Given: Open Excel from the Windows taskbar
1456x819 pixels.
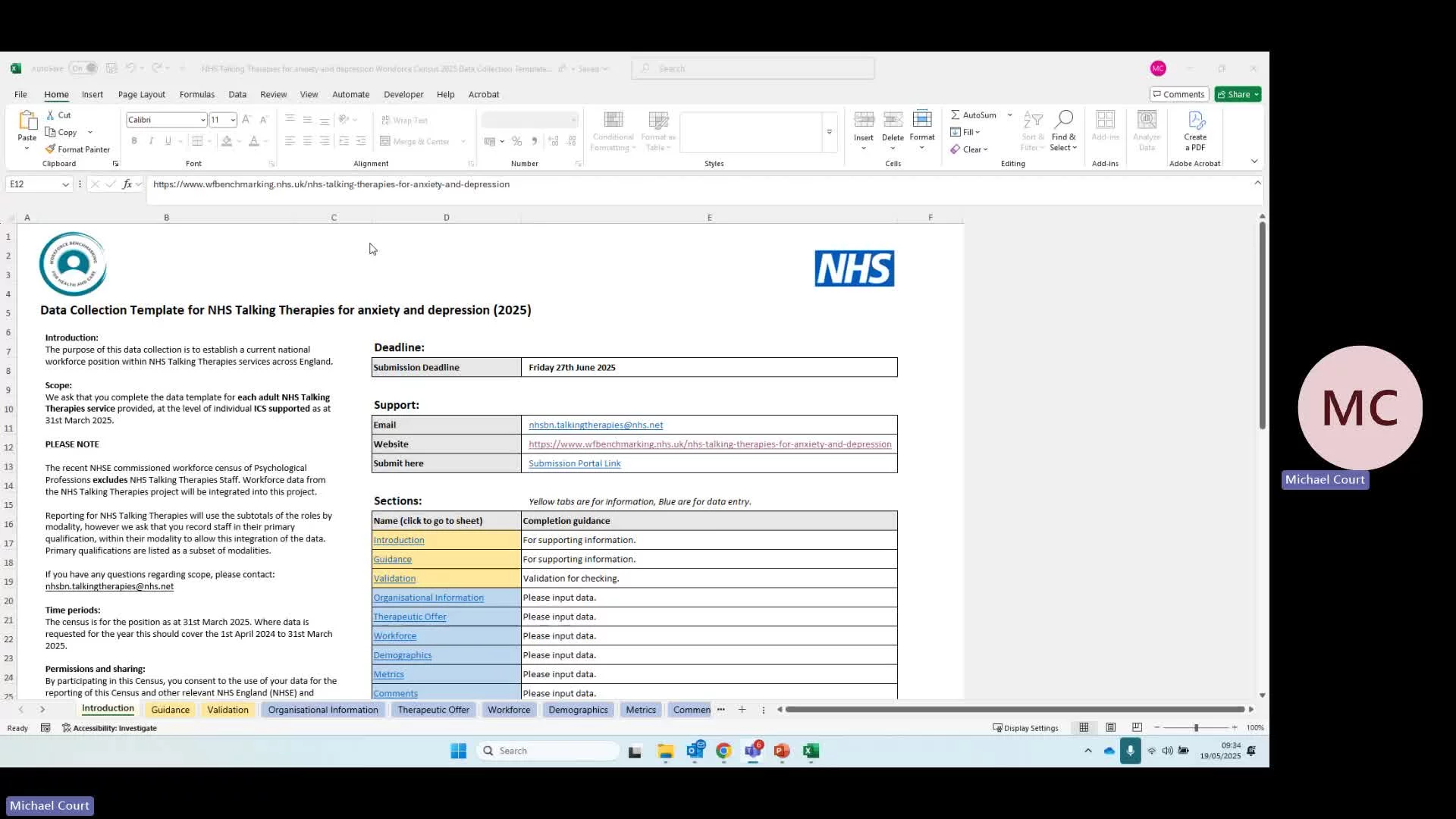Looking at the screenshot, I should click(811, 751).
